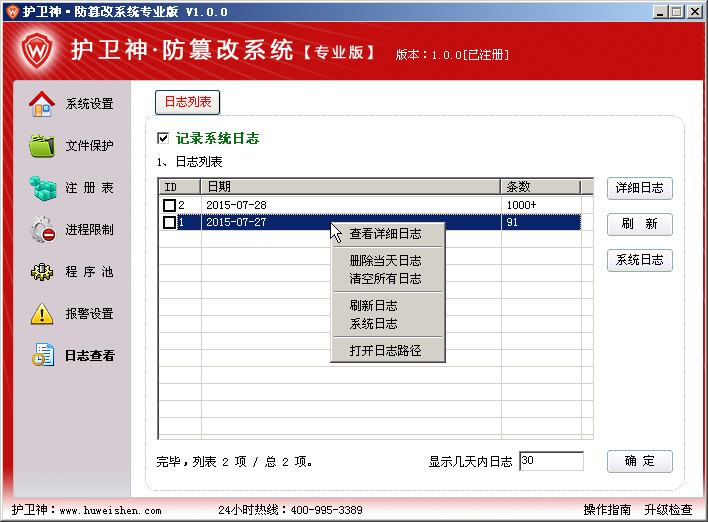Open 报警设置 sidebar label
708x522 pixels.
pyautogui.click(x=89, y=314)
